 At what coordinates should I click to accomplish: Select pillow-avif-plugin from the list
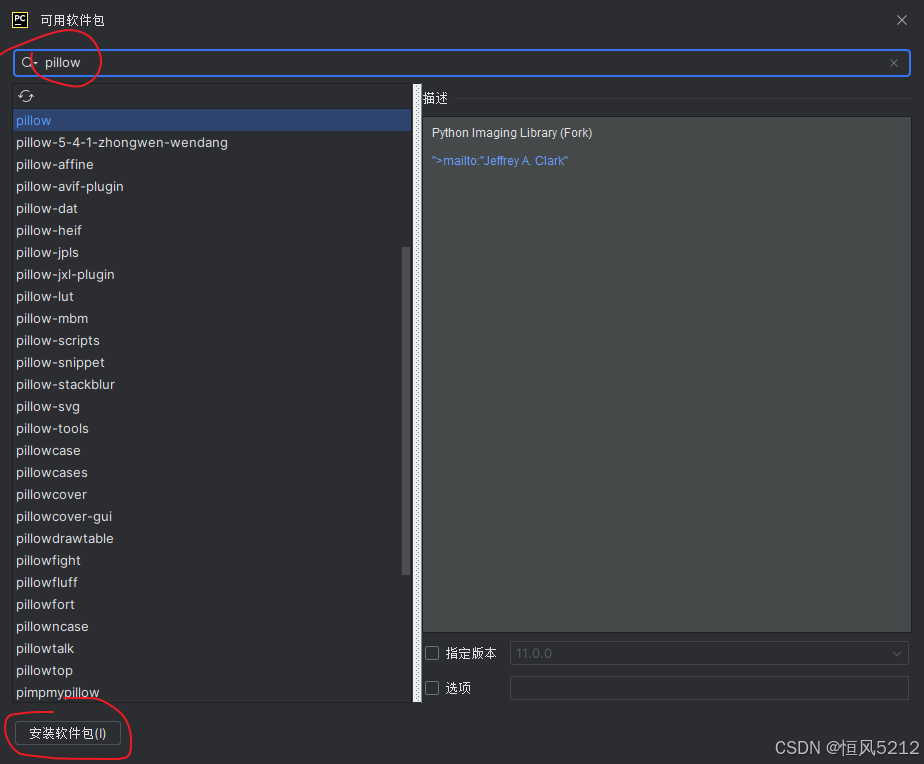[70, 186]
